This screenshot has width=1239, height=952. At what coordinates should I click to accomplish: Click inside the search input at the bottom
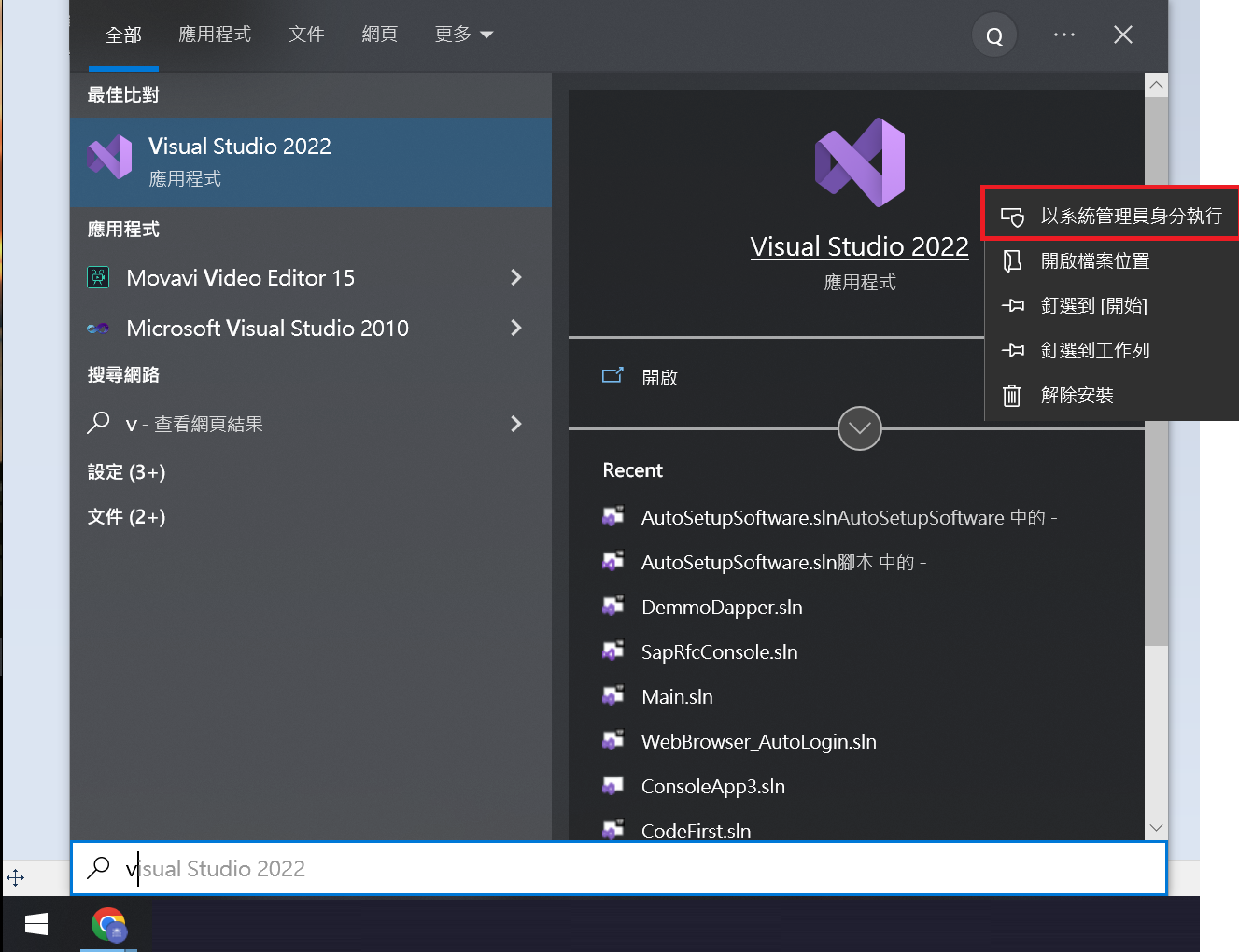point(373,868)
